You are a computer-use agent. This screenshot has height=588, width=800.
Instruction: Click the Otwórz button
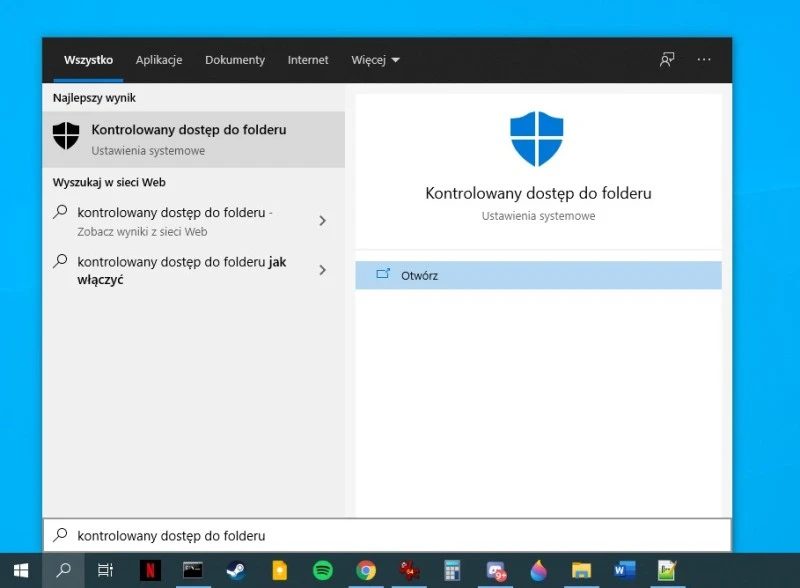tap(538, 275)
